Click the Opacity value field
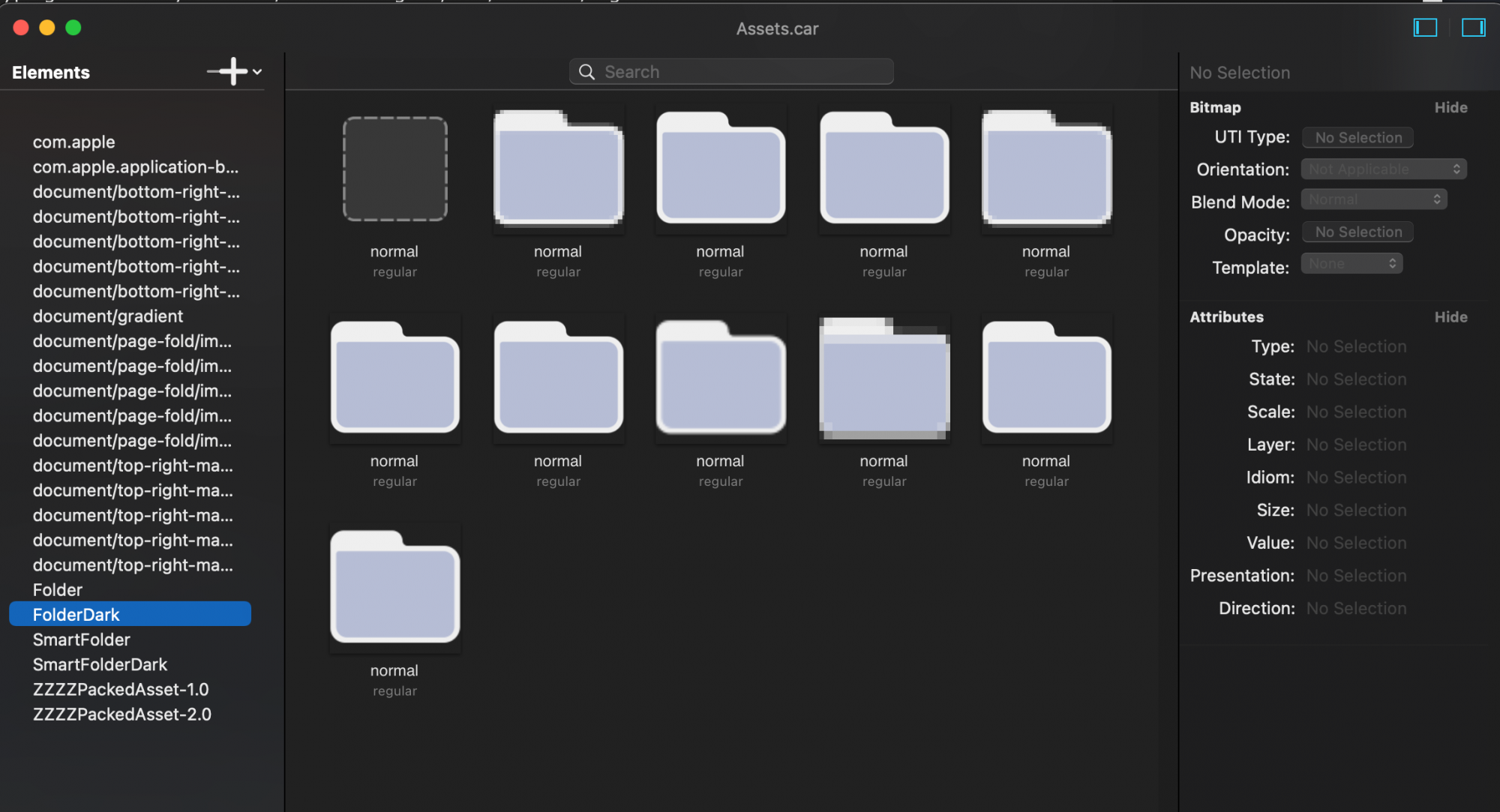Viewport: 1500px width, 812px height. [x=1357, y=232]
